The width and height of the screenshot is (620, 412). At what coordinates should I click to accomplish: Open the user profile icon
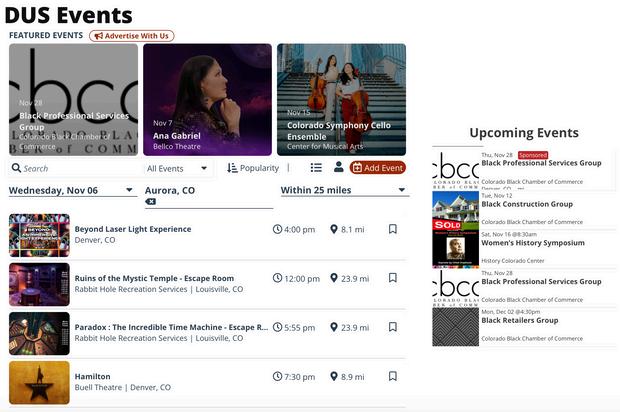338,167
